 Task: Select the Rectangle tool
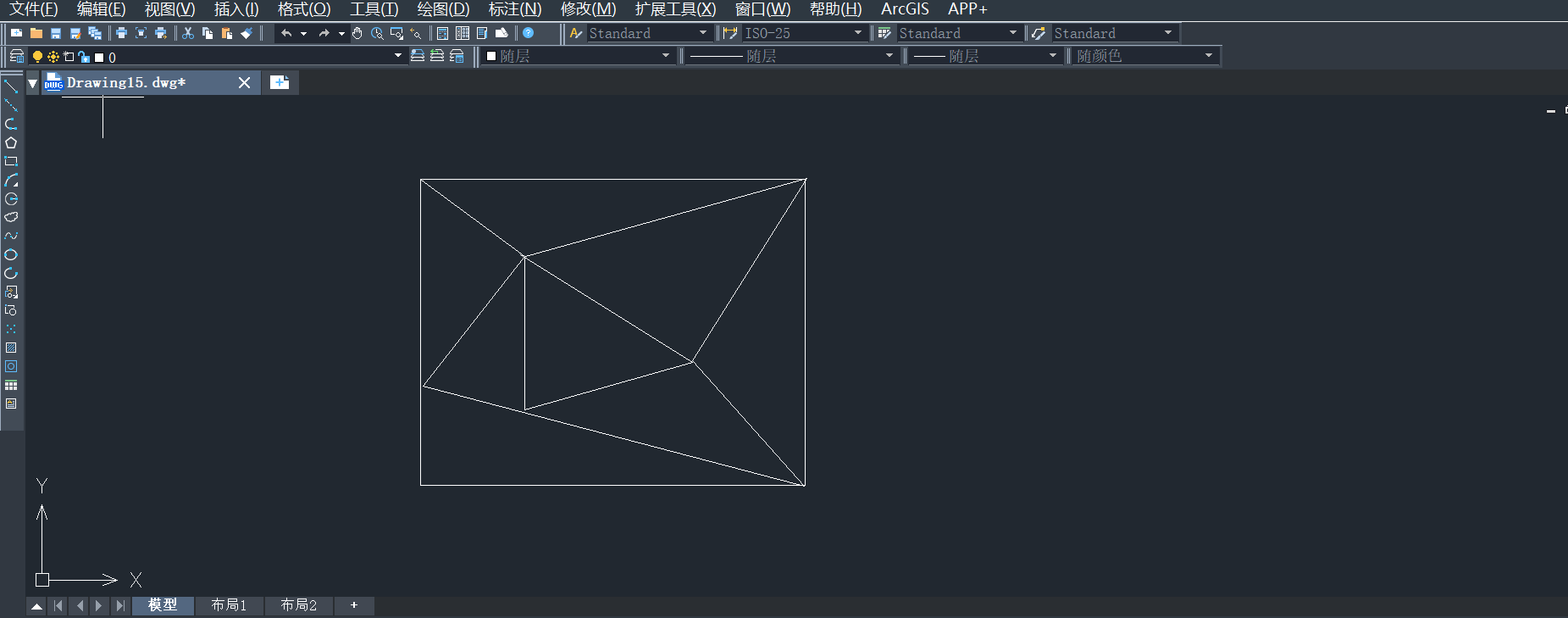coord(11,161)
